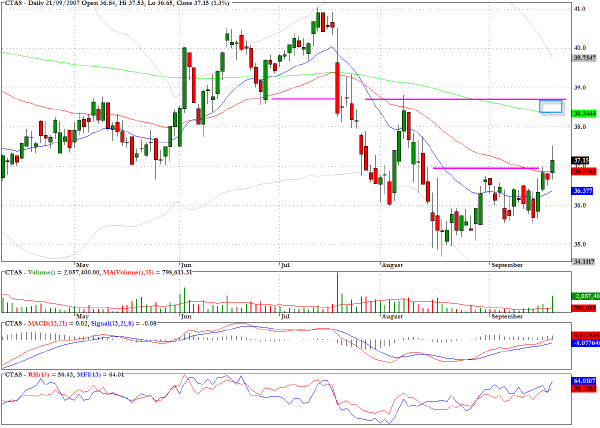Screen dimensions: 600x428
Task: Click the 38.0 price axis label
Action: pyautogui.click(x=580, y=127)
